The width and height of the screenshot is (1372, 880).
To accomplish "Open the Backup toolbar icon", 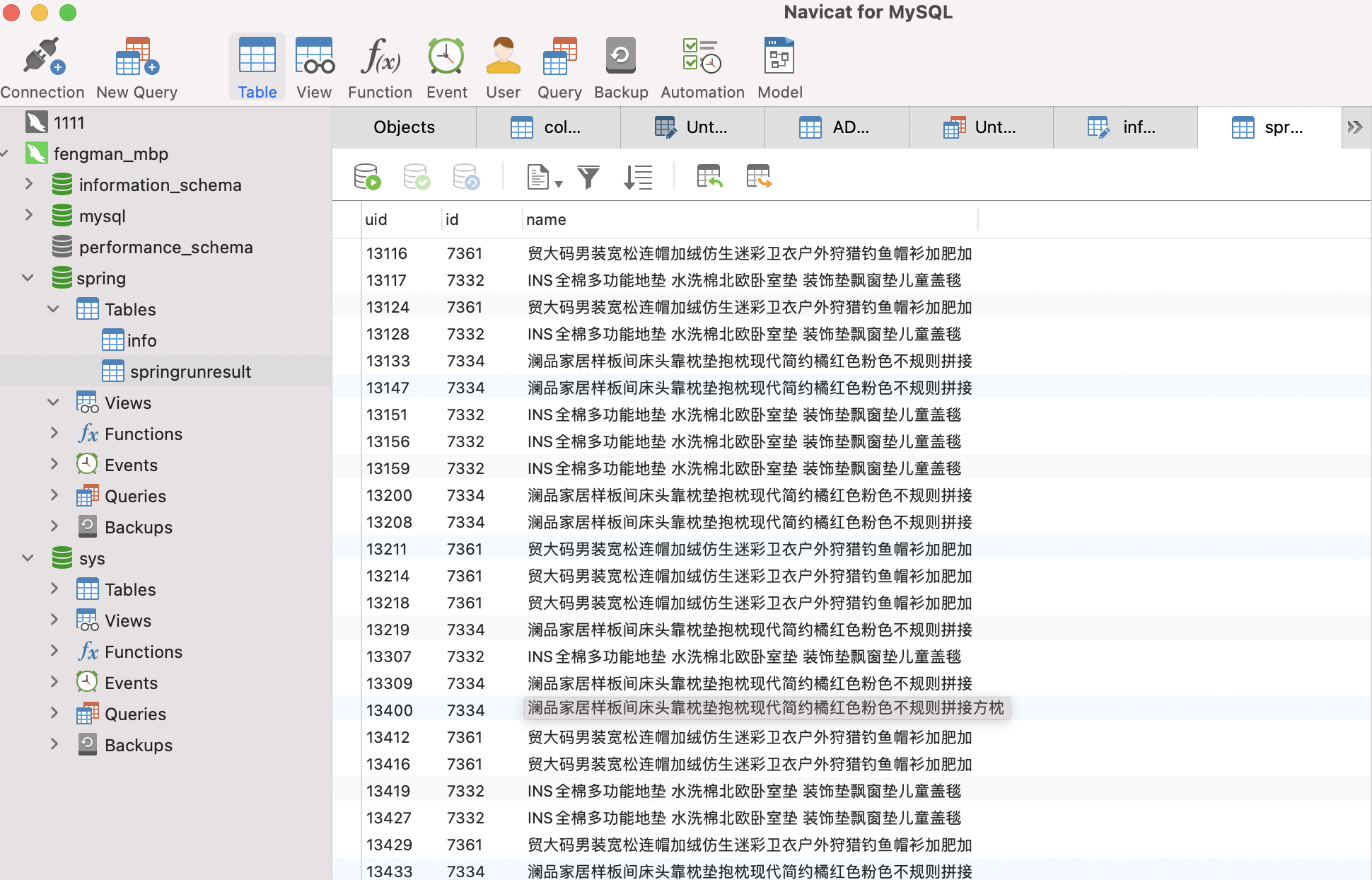I will point(621,68).
